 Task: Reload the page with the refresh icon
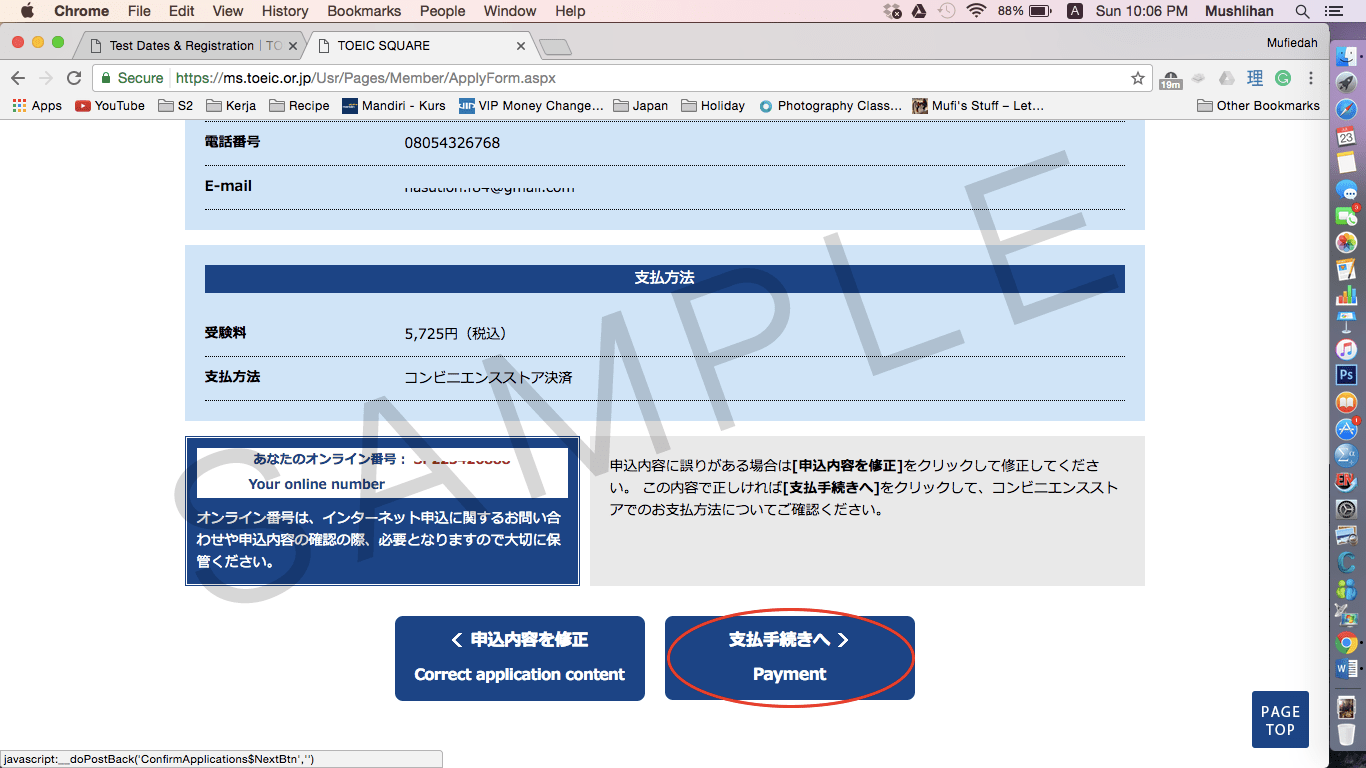(x=74, y=78)
